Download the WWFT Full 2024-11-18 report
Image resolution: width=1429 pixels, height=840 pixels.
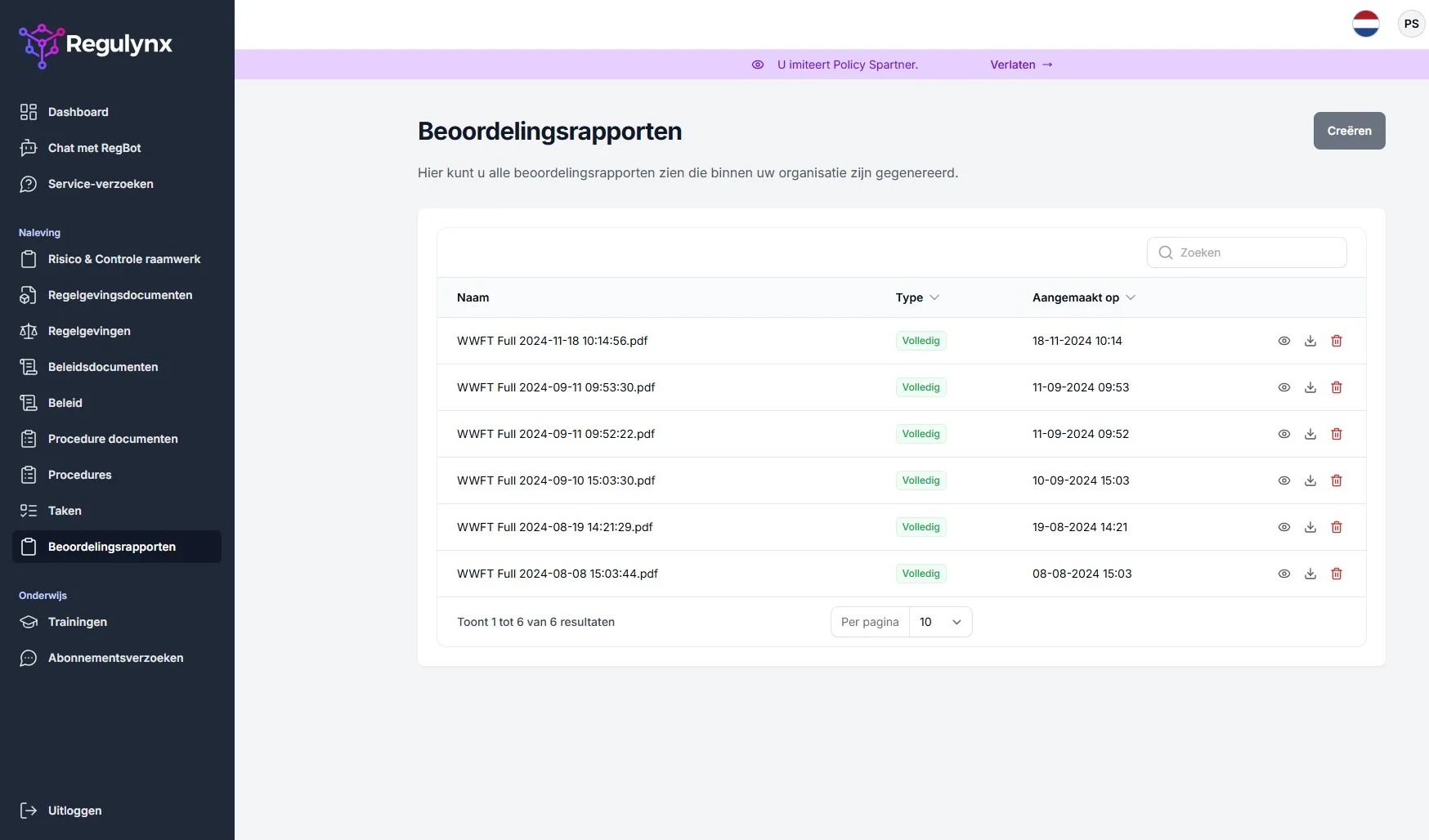point(1310,341)
